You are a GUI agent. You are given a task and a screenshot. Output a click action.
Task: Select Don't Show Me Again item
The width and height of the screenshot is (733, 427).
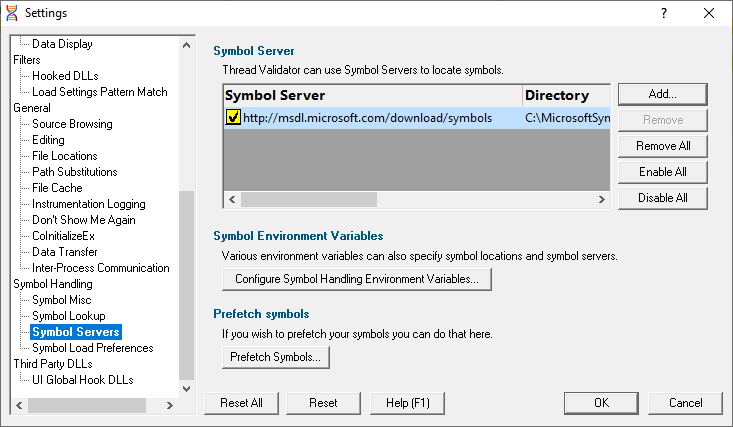click(x=84, y=220)
